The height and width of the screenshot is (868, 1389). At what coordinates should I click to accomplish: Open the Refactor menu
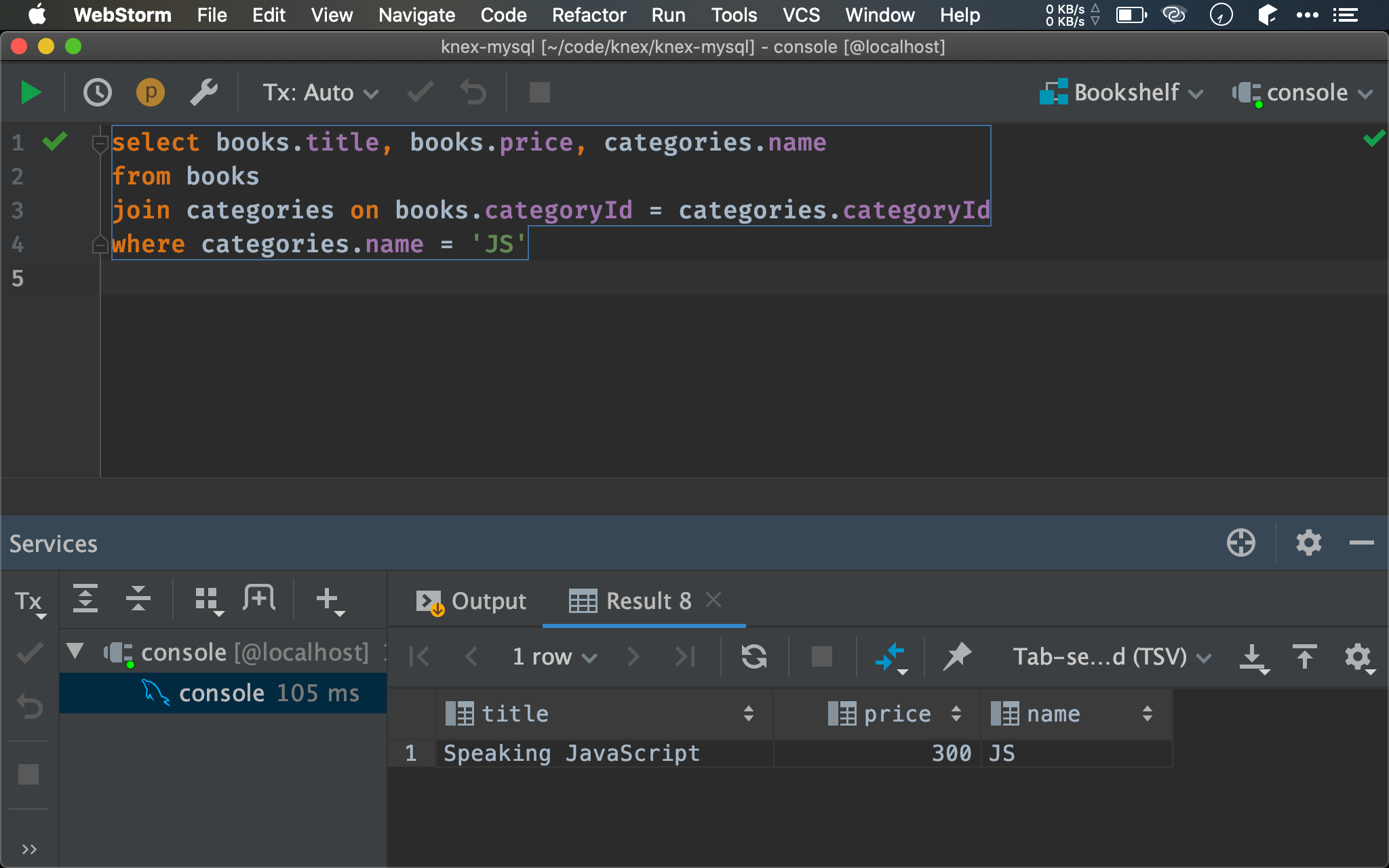point(589,15)
